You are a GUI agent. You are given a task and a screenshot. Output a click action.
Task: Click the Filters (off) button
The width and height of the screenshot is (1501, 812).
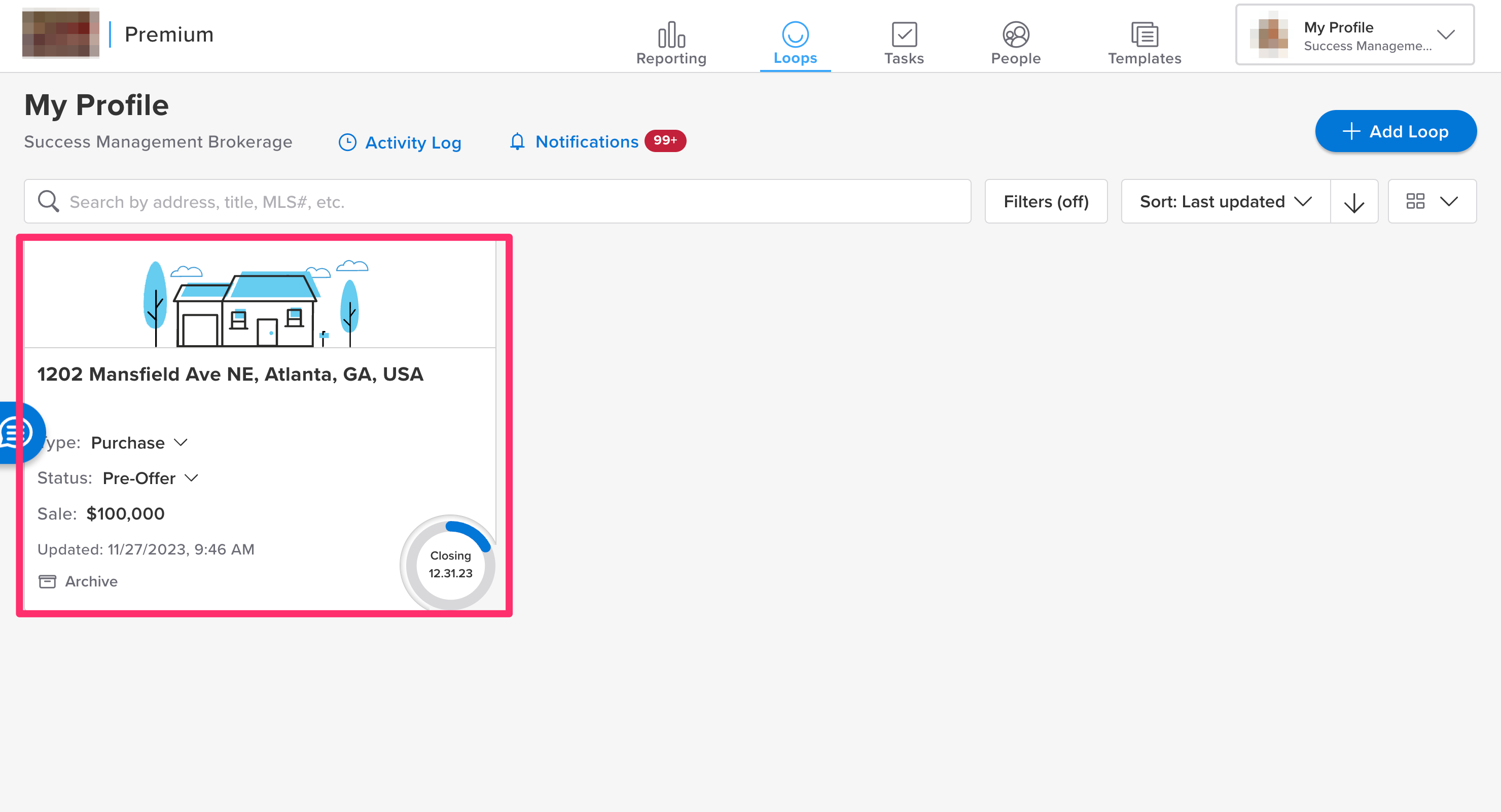coord(1045,202)
